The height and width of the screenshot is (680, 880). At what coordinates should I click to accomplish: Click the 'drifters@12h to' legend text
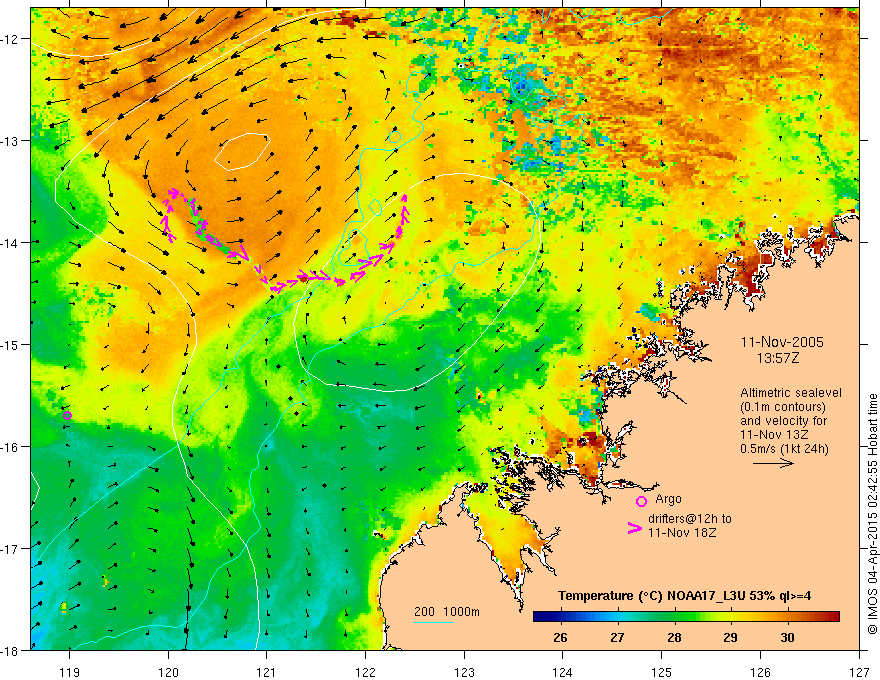[690, 519]
